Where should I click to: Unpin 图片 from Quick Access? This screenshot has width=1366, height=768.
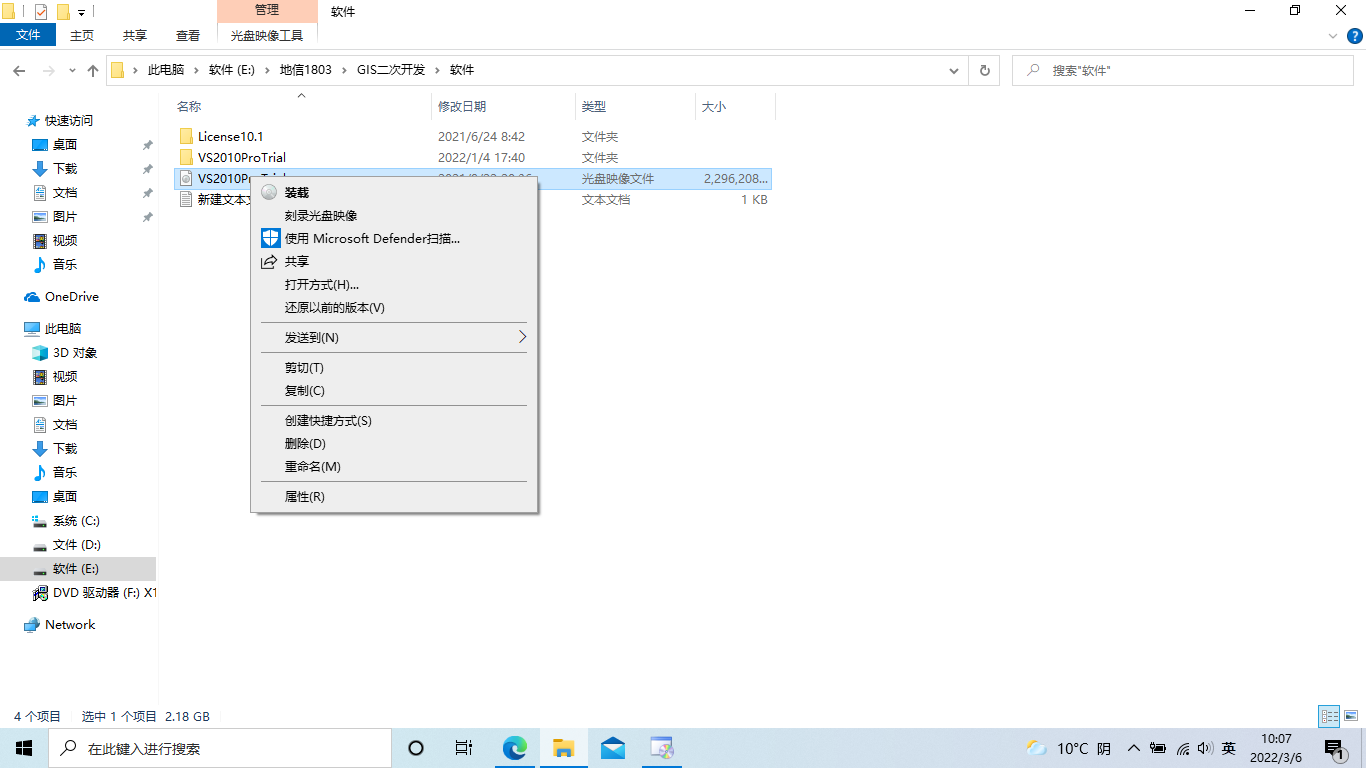147,216
